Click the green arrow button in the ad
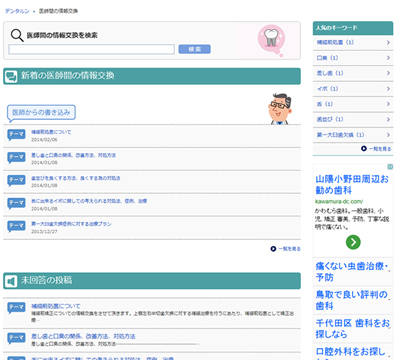396x360 pixels. click(353, 242)
